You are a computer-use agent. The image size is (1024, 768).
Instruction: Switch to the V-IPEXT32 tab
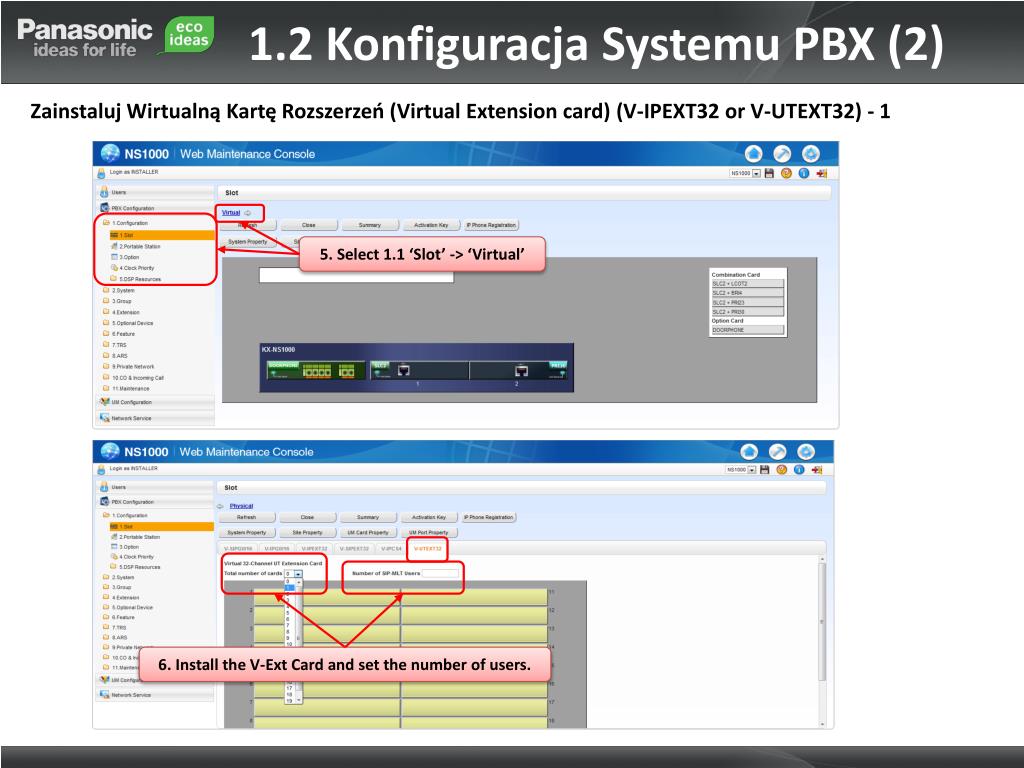tap(315, 549)
